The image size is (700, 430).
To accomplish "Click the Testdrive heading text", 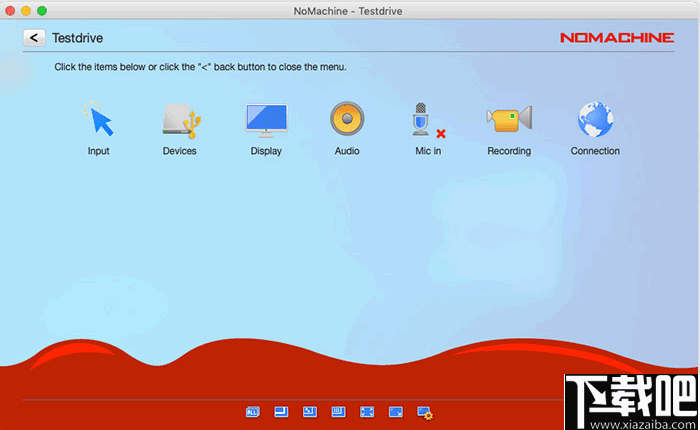I will [x=78, y=38].
